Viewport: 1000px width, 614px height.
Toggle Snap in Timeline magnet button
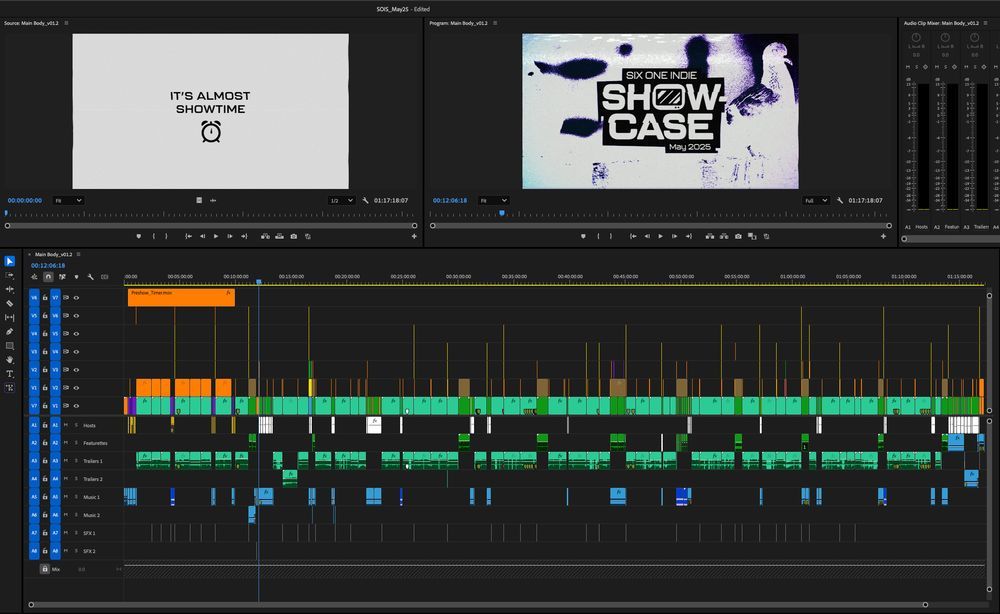pyautogui.click(x=48, y=277)
